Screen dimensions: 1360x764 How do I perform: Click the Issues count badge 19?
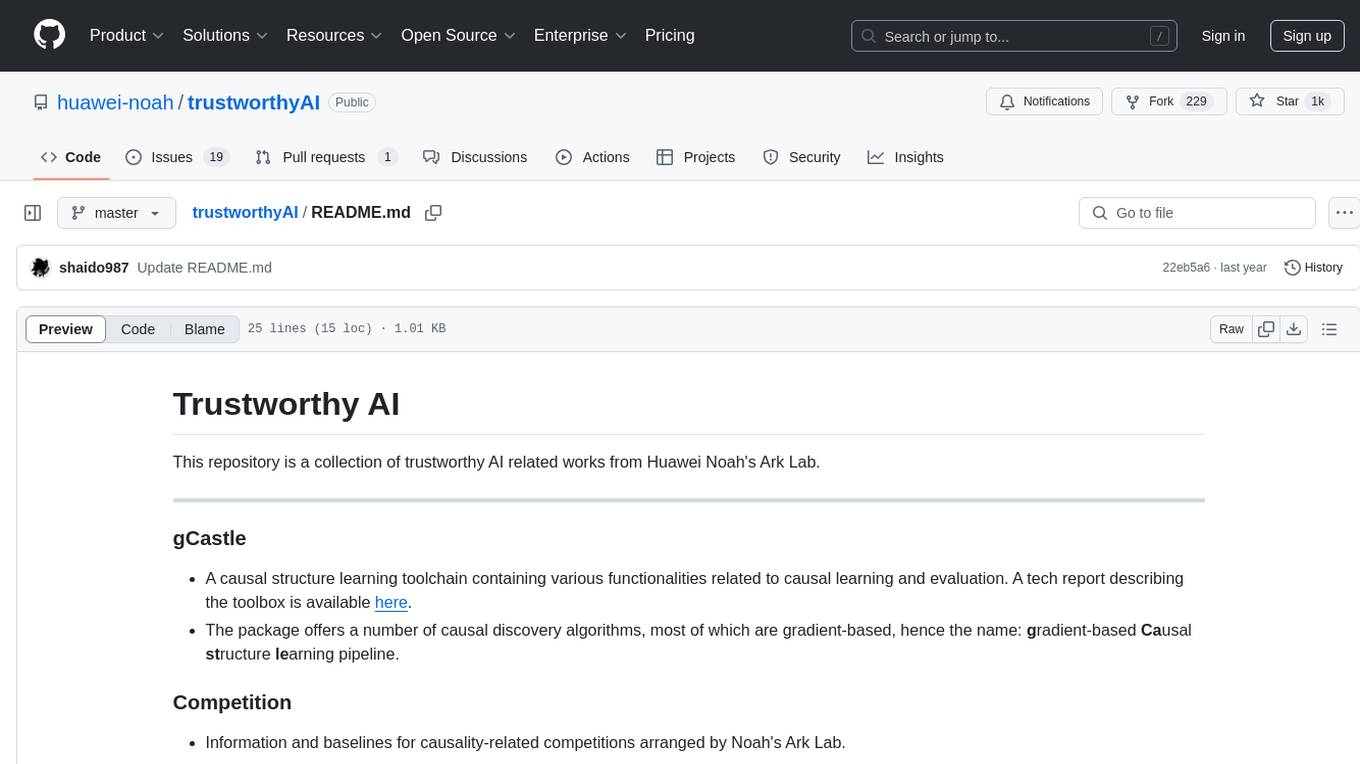click(216, 157)
